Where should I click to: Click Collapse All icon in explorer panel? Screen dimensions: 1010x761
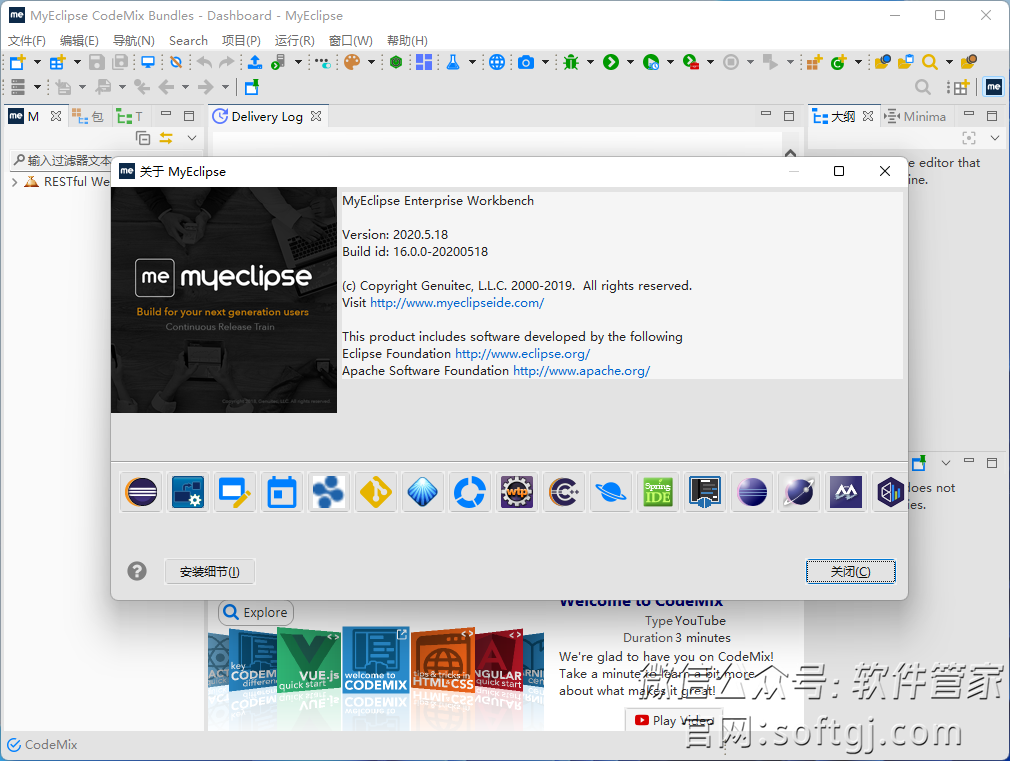143,137
